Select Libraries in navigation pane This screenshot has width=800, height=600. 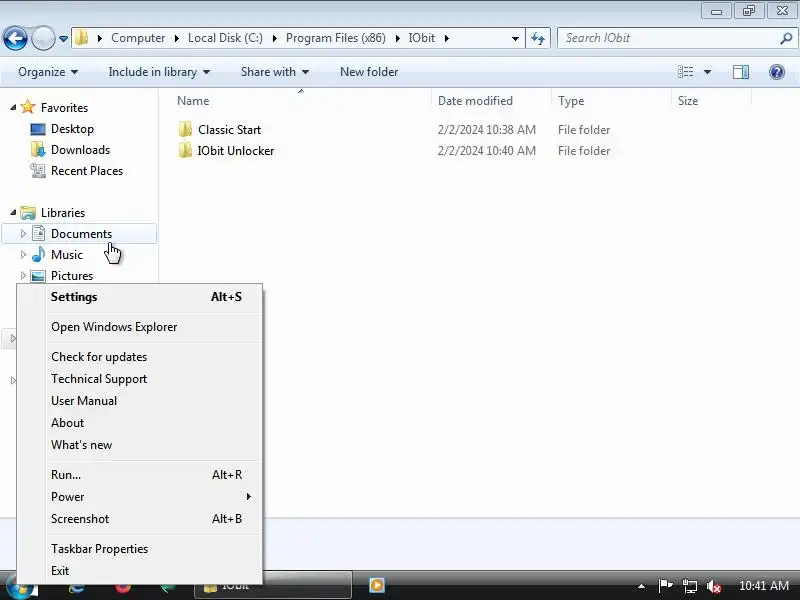(63, 213)
